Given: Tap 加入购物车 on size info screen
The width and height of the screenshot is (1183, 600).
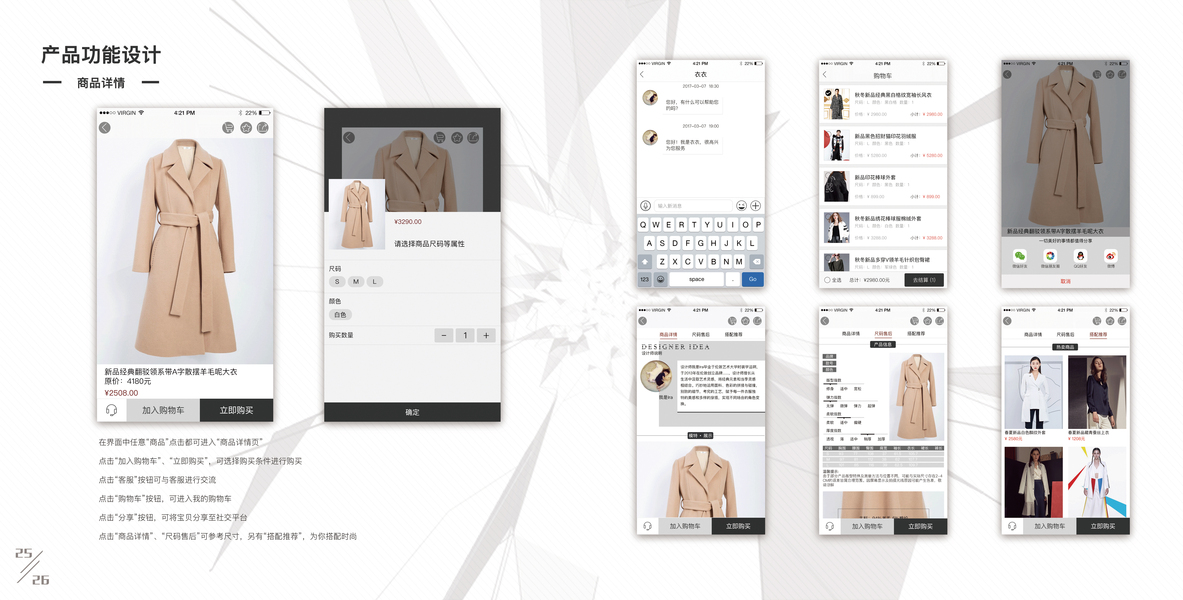Looking at the screenshot, I should 868,526.
